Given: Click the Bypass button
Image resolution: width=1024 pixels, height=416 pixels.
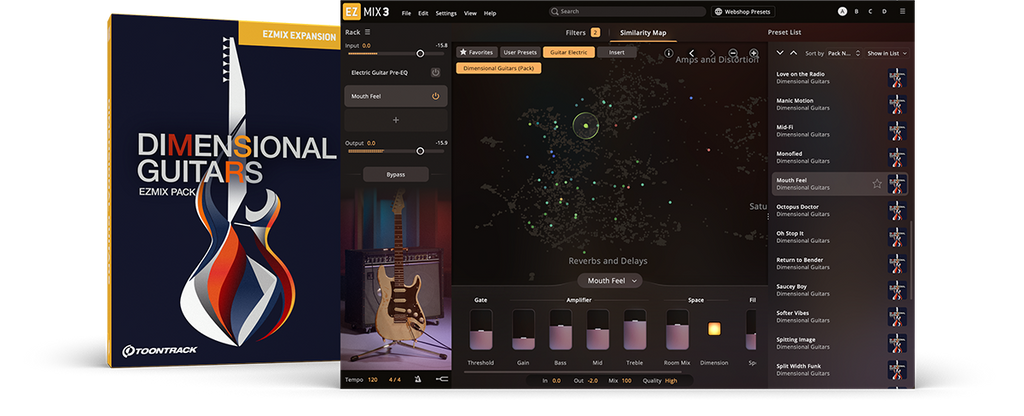Looking at the screenshot, I should [396, 174].
